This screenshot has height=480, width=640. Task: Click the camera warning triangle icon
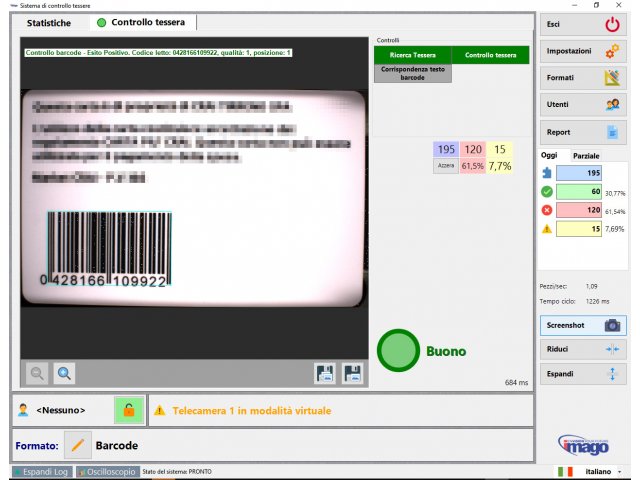click(x=160, y=410)
